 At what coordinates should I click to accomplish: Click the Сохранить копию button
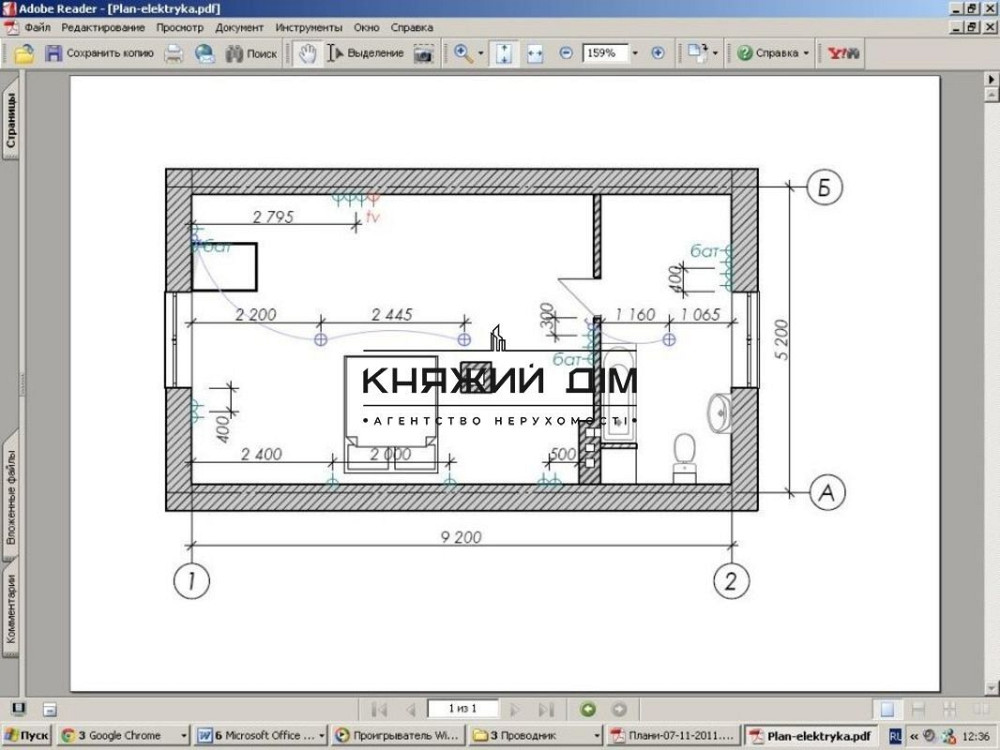(x=99, y=53)
